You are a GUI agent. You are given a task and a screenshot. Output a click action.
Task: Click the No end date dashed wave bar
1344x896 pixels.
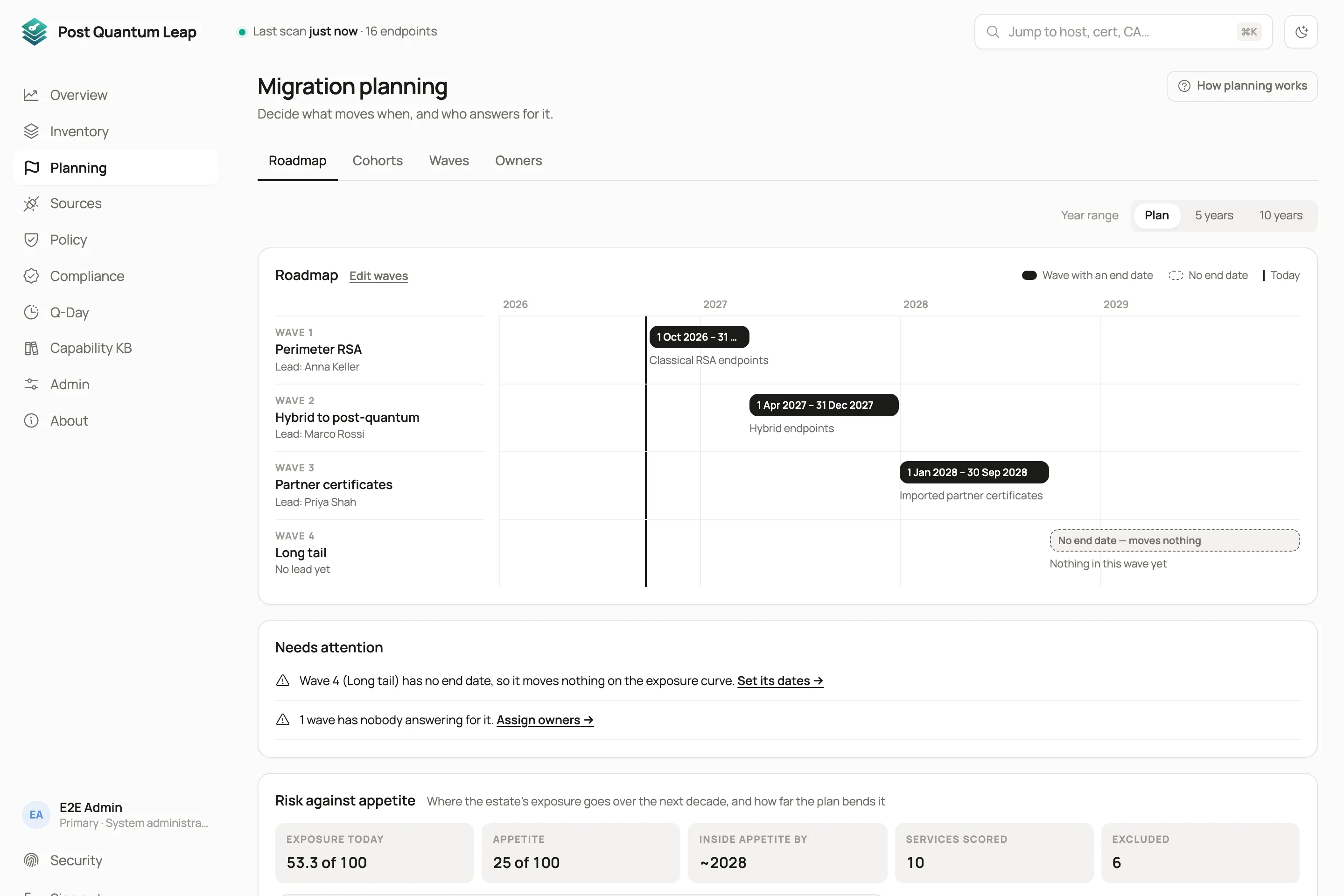pyautogui.click(x=1174, y=540)
